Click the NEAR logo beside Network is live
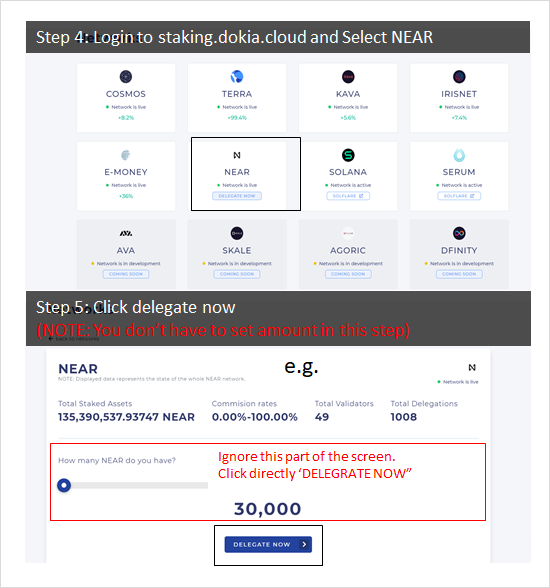 click(472, 368)
